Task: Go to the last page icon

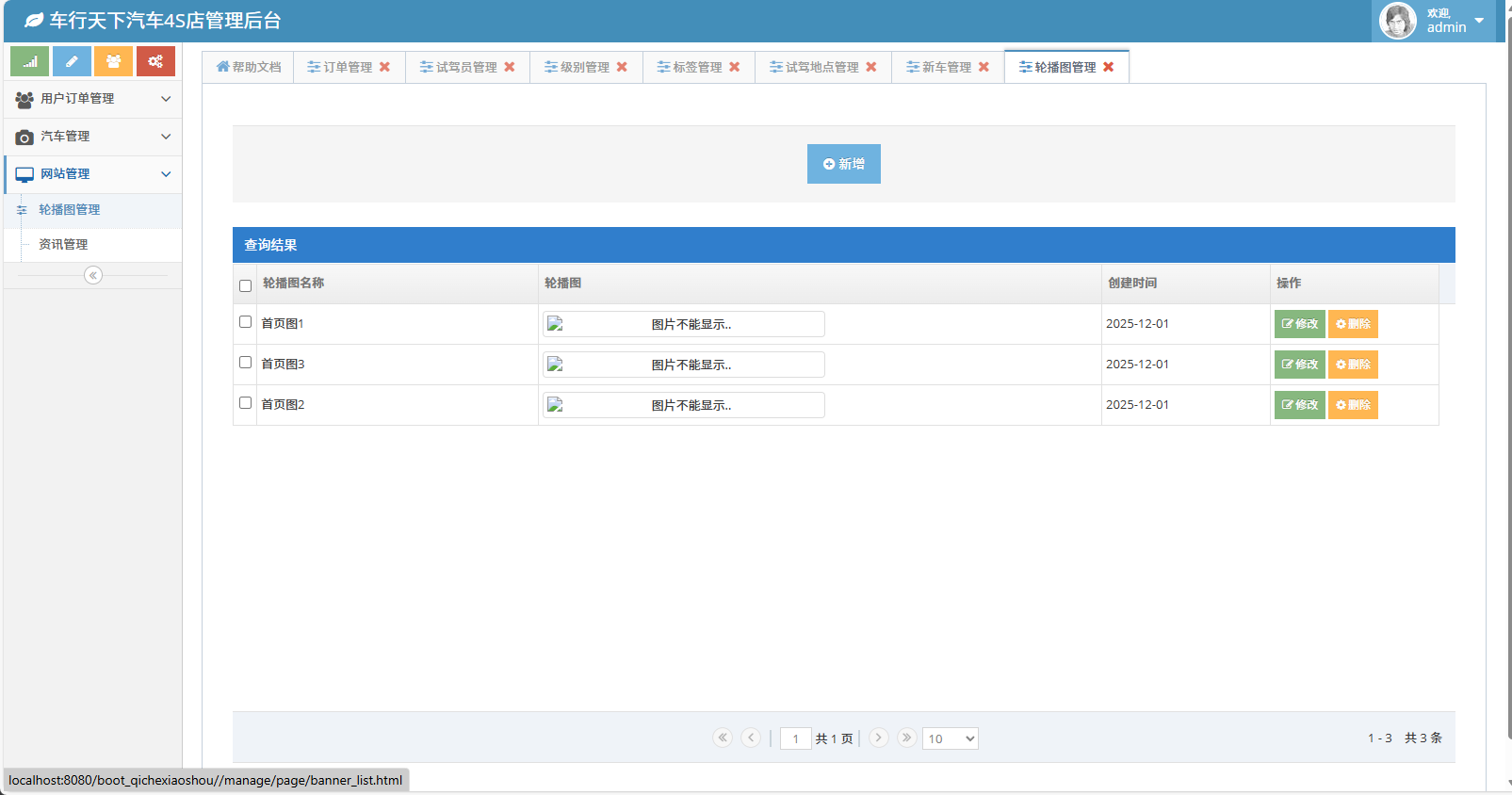Action: point(906,738)
